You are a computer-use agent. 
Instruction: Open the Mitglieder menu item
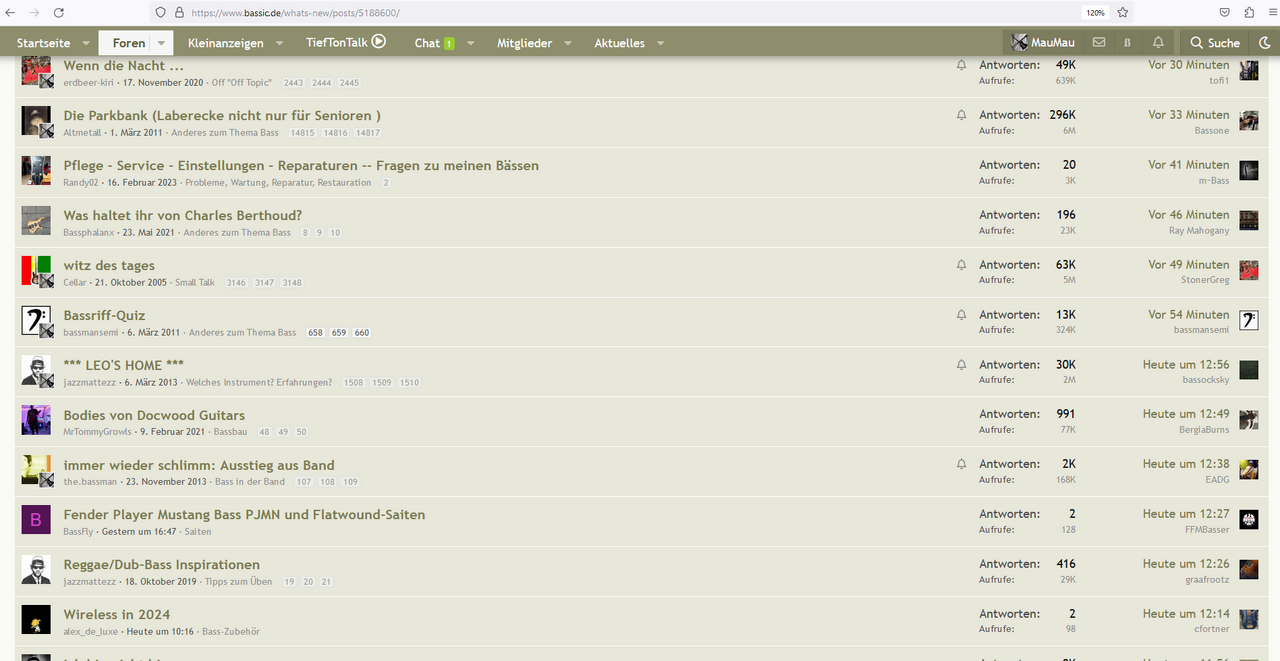[525, 43]
